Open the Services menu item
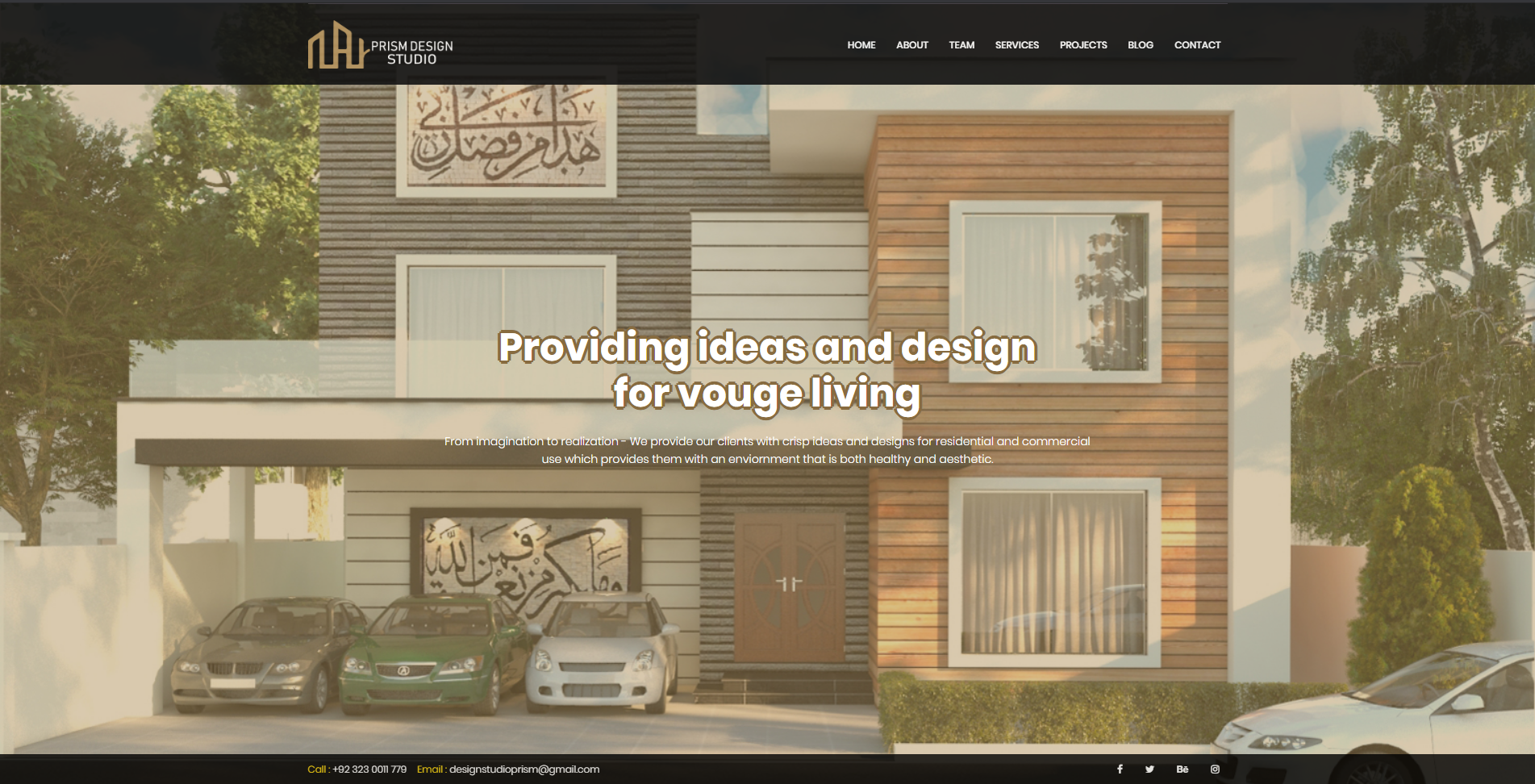 1016,45
